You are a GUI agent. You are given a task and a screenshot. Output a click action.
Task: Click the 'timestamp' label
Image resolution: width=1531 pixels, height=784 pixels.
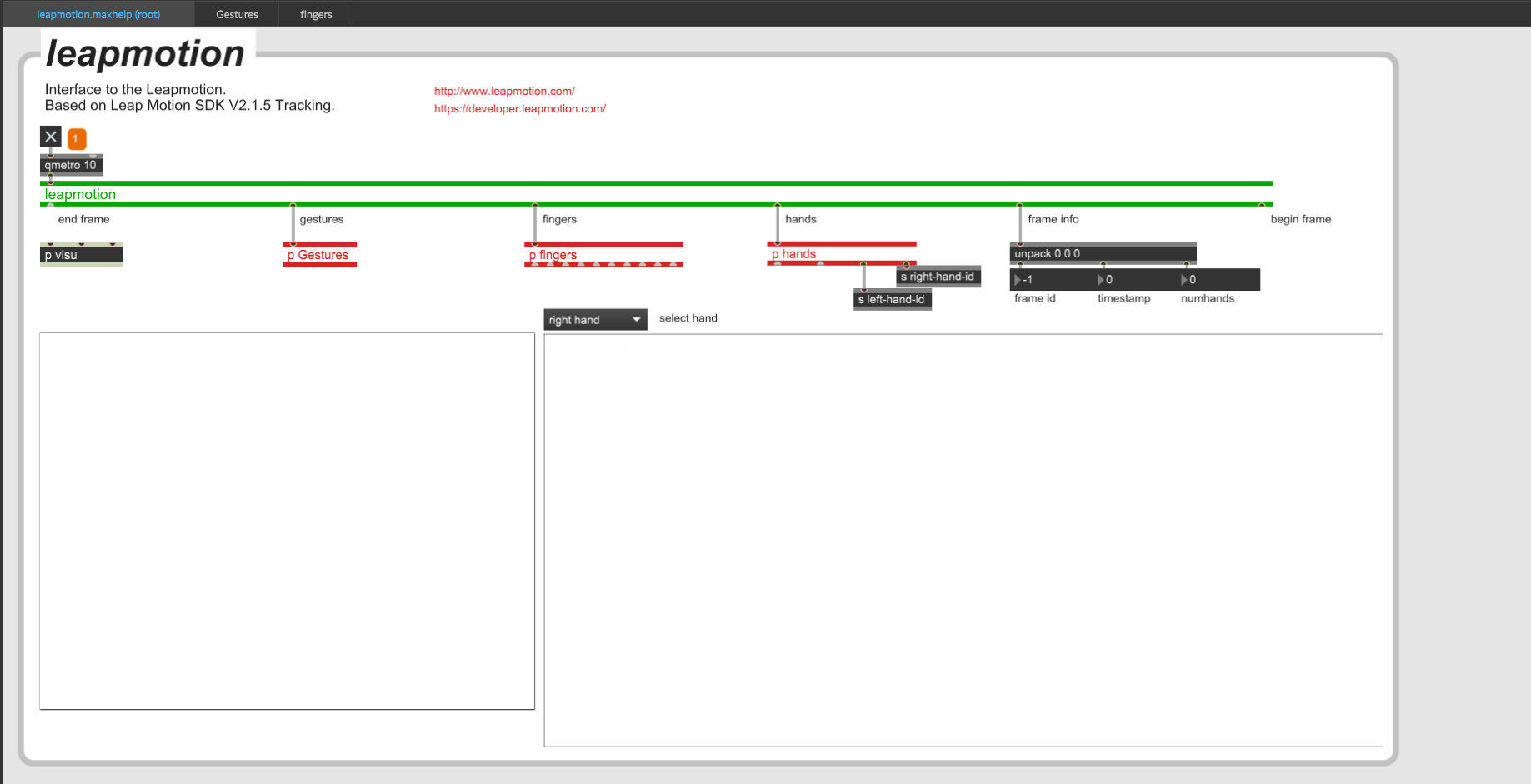[x=1124, y=298]
